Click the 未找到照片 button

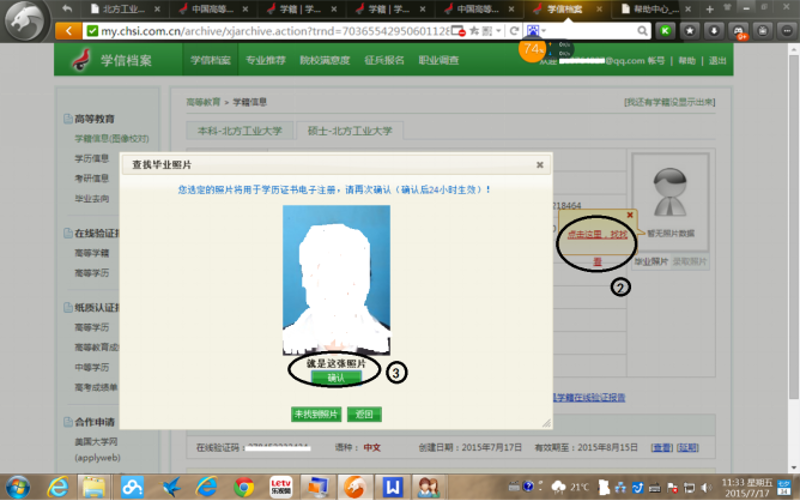point(316,414)
